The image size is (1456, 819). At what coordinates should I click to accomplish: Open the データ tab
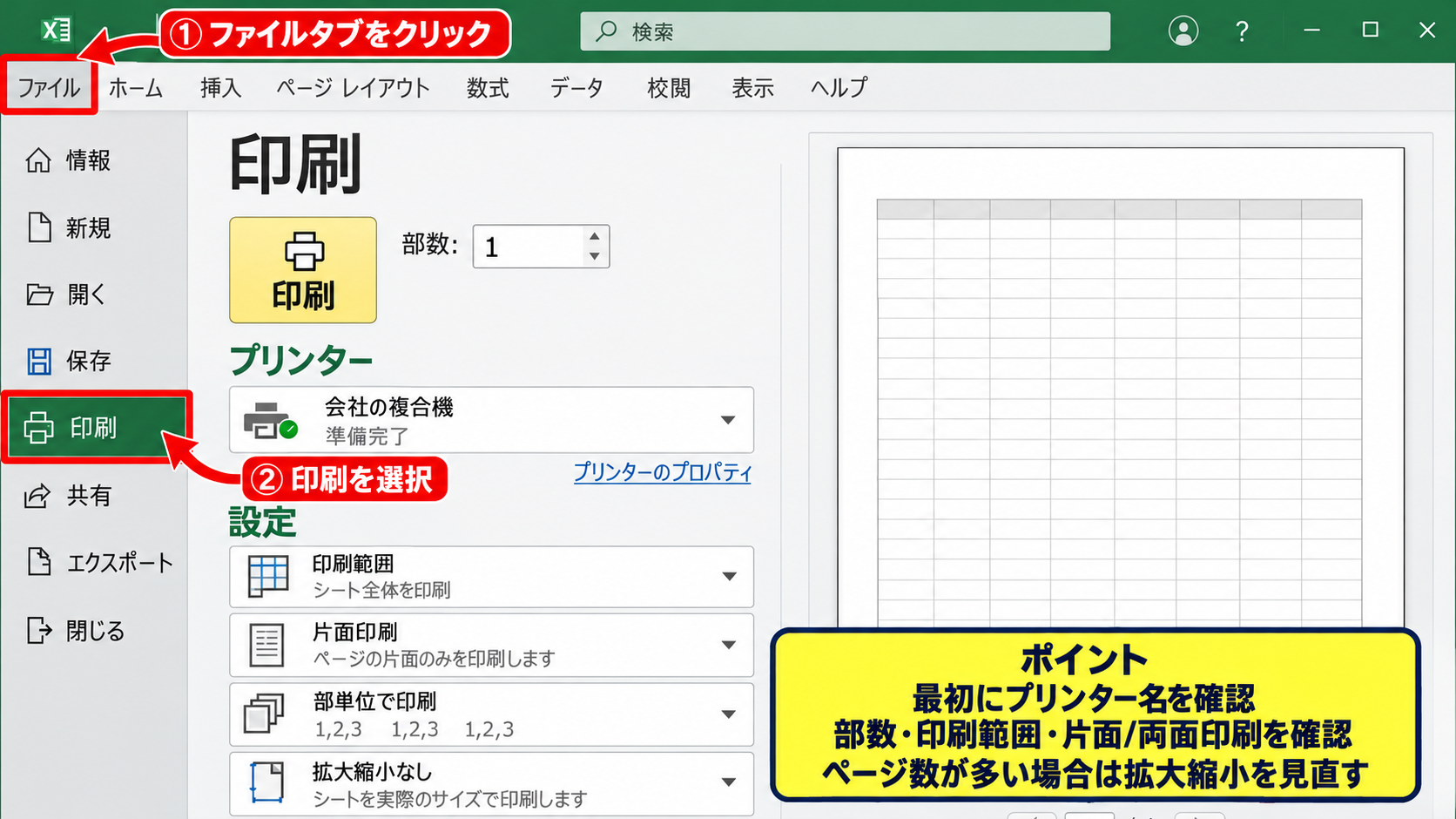pyautogui.click(x=576, y=88)
